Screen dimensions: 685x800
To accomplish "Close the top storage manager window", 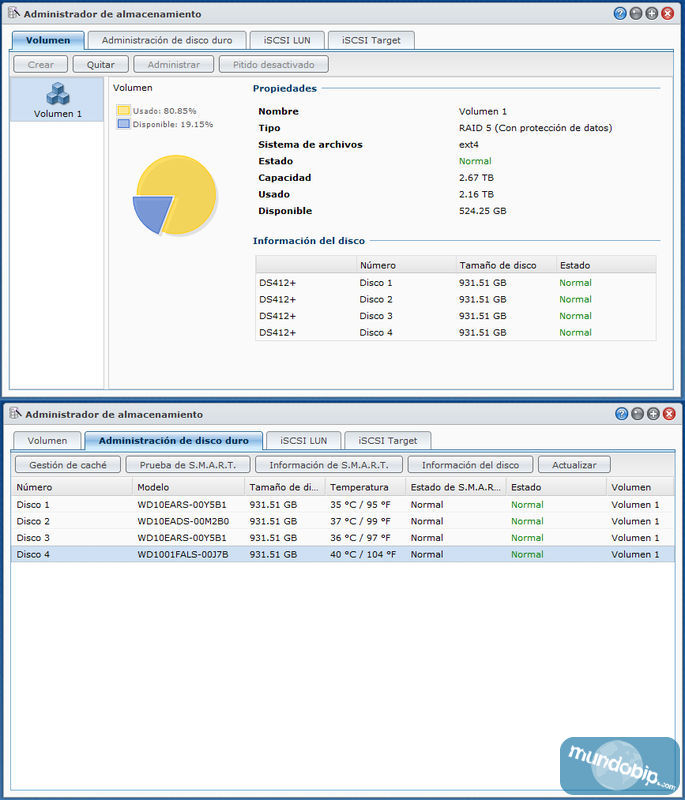I will click(667, 13).
